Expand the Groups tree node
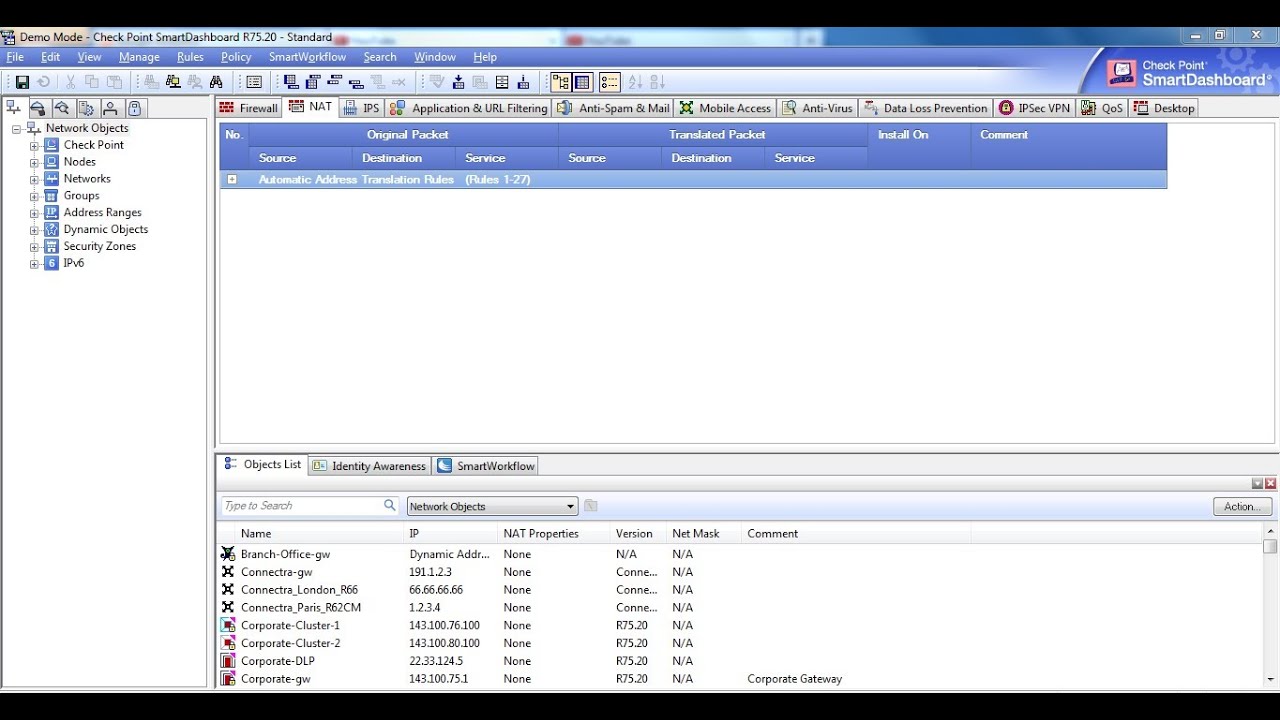Screen dimensions: 1280x720 (x=34, y=196)
